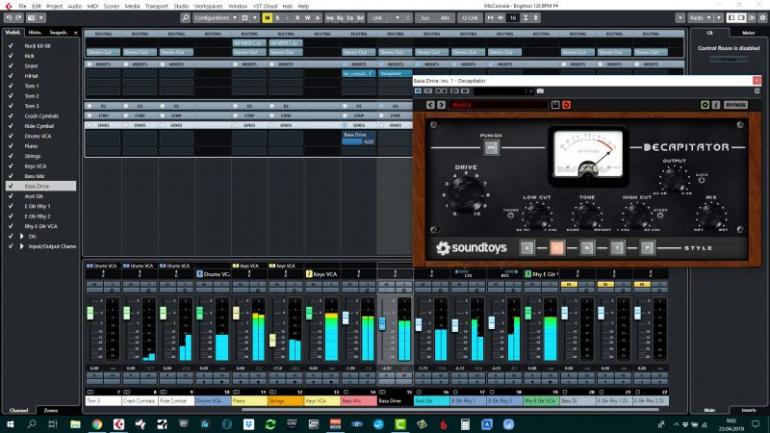This screenshot has height=433, width=770.
Task: Open File Explorer from the taskbar
Action: pos(75,424)
